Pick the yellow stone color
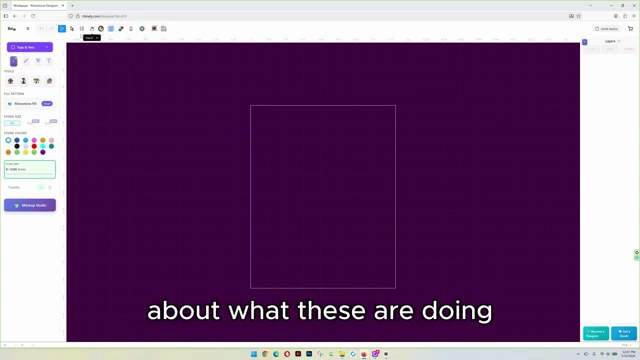 (26, 152)
